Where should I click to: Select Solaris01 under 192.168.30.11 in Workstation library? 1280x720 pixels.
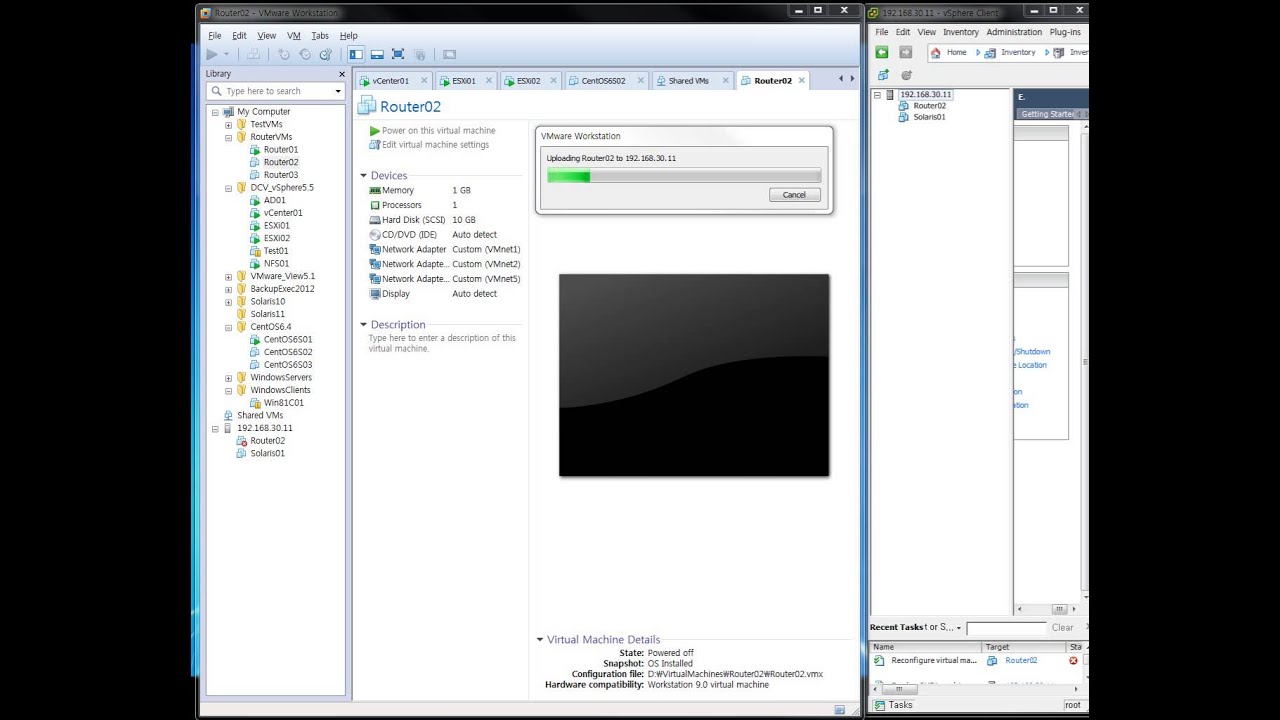tap(267, 453)
